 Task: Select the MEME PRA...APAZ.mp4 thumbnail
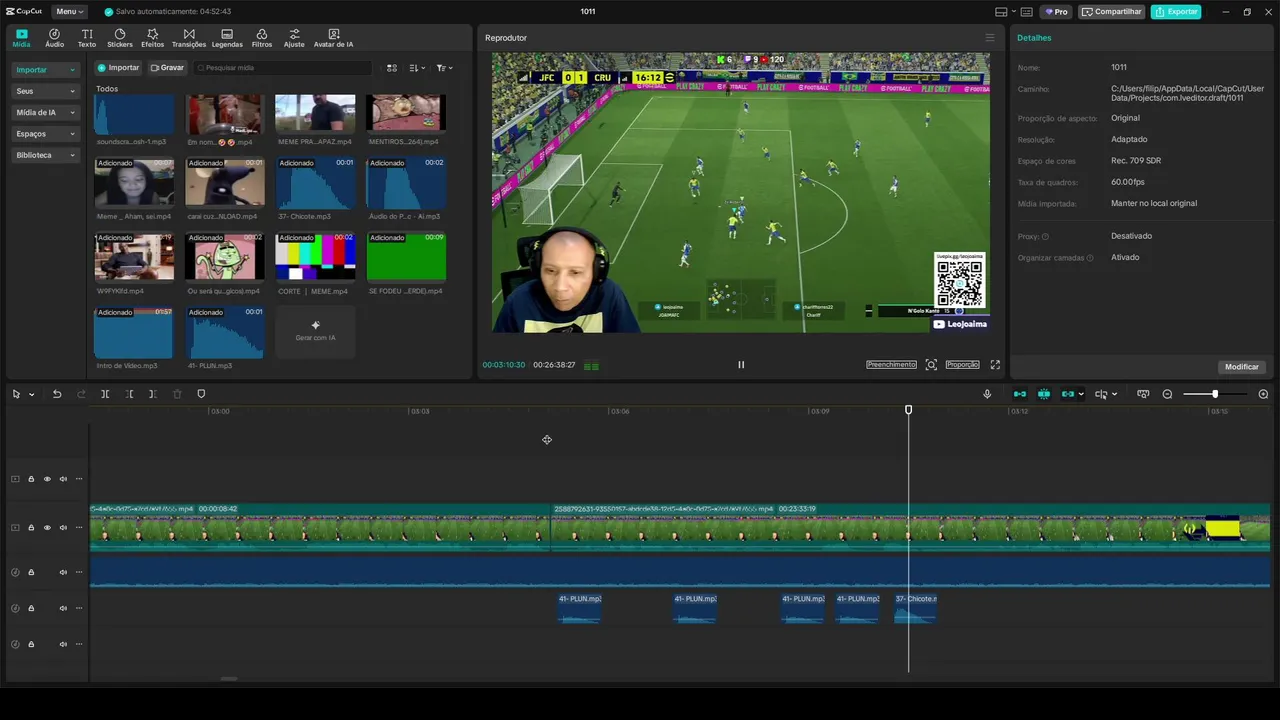[x=315, y=113]
